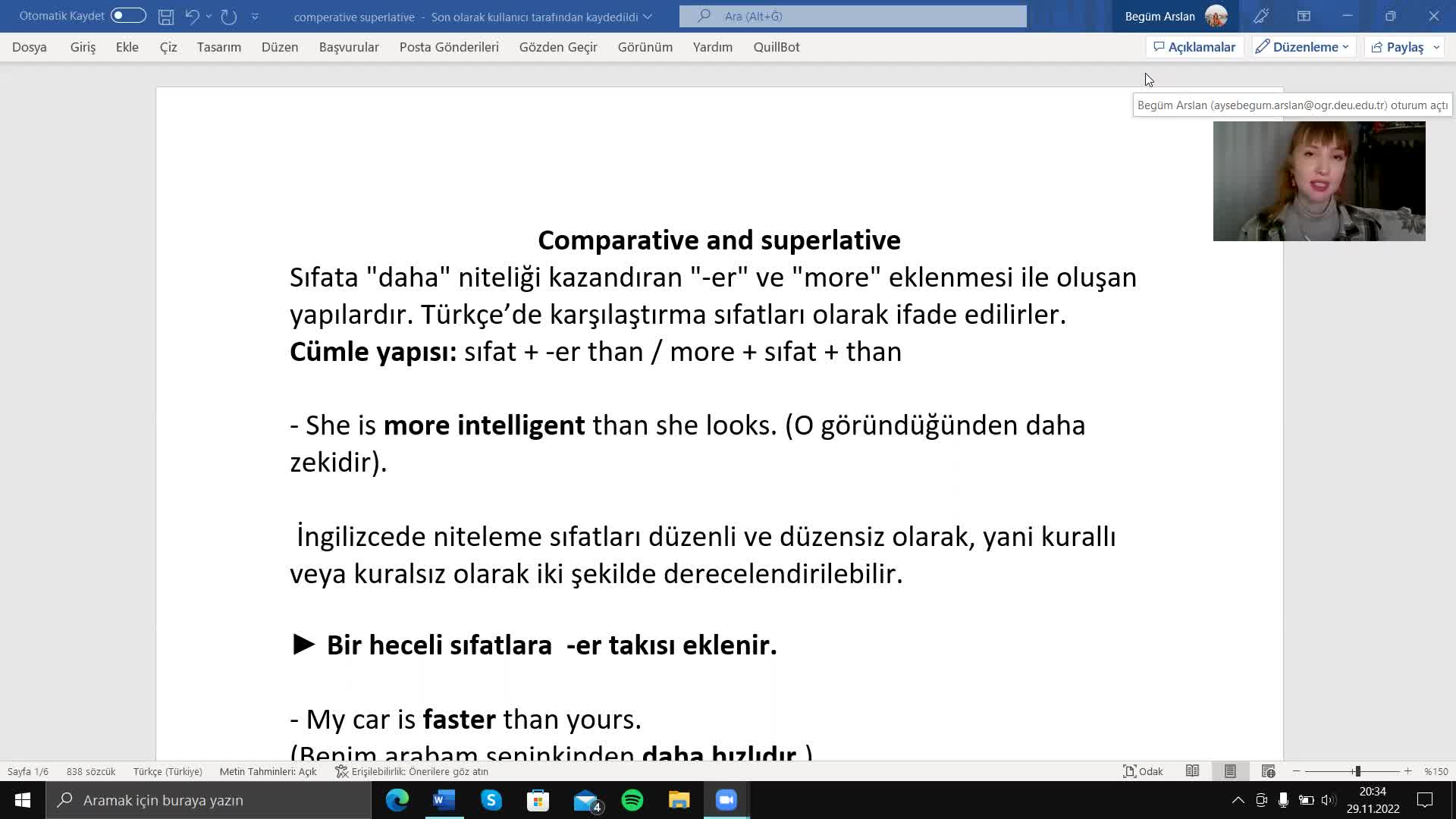Click the Undo icon
Image resolution: width=1456 pixels, height=819 pixels.
click(x=192, y=16)
